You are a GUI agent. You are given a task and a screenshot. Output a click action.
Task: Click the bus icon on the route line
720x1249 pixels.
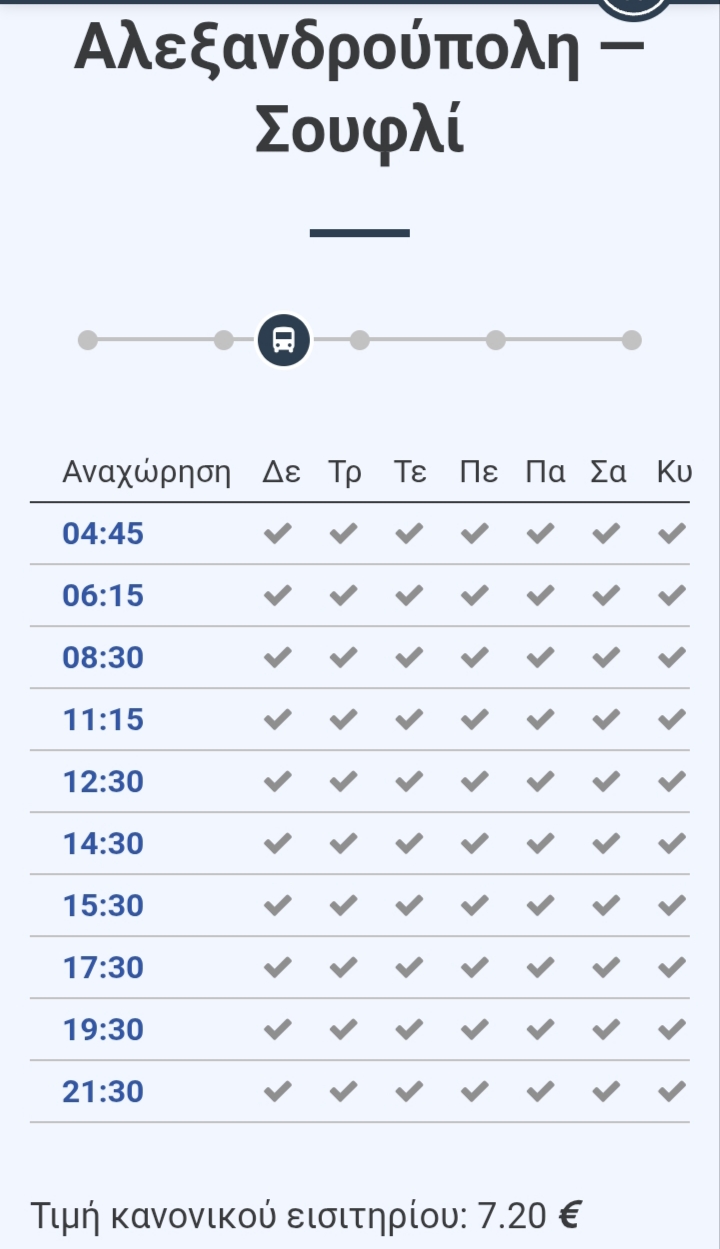(x=284, y=340)
